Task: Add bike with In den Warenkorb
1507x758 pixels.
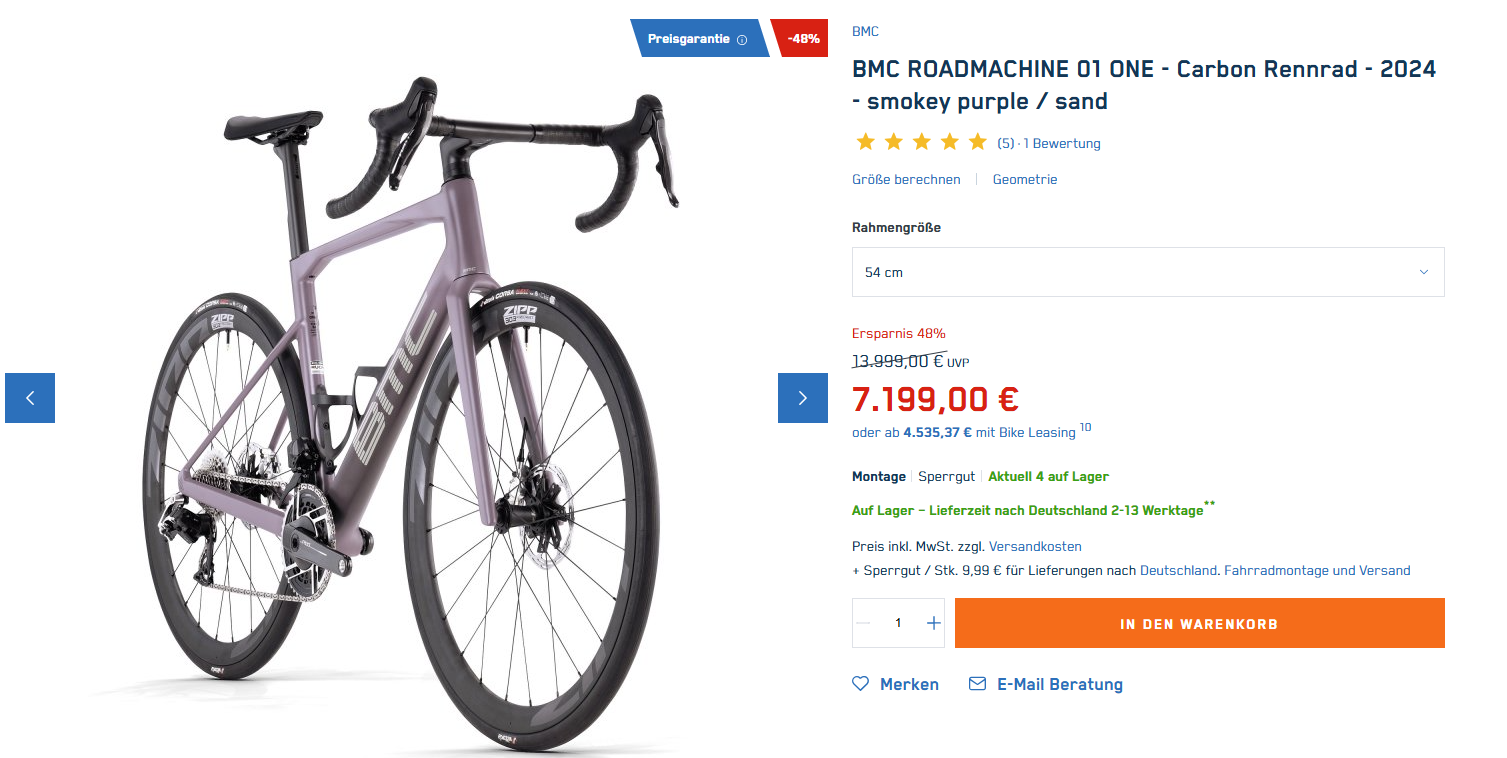Action: click(1199, 623)
